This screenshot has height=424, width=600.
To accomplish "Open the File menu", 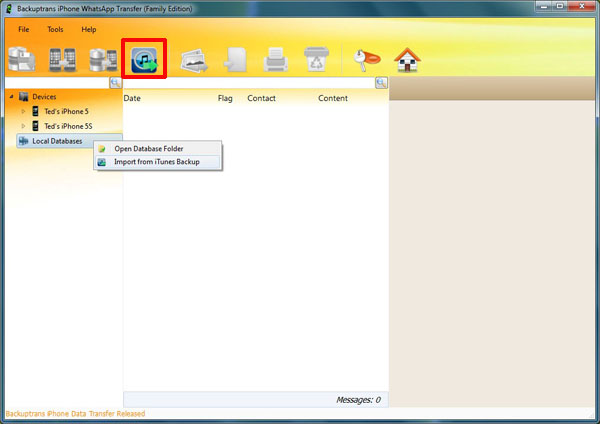I will pos(24,29).
